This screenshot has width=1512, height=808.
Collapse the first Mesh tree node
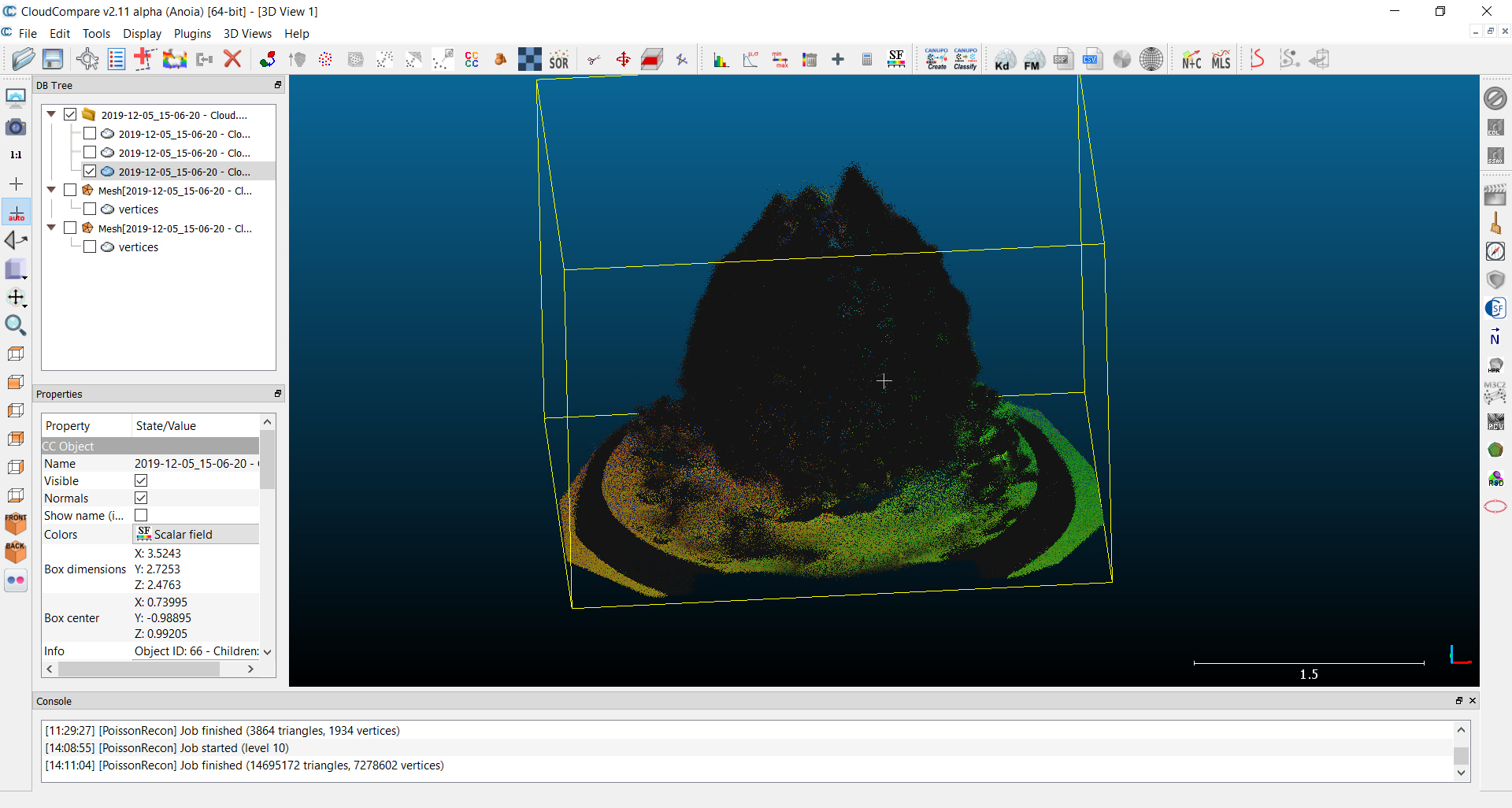click(x=51, y=190)
